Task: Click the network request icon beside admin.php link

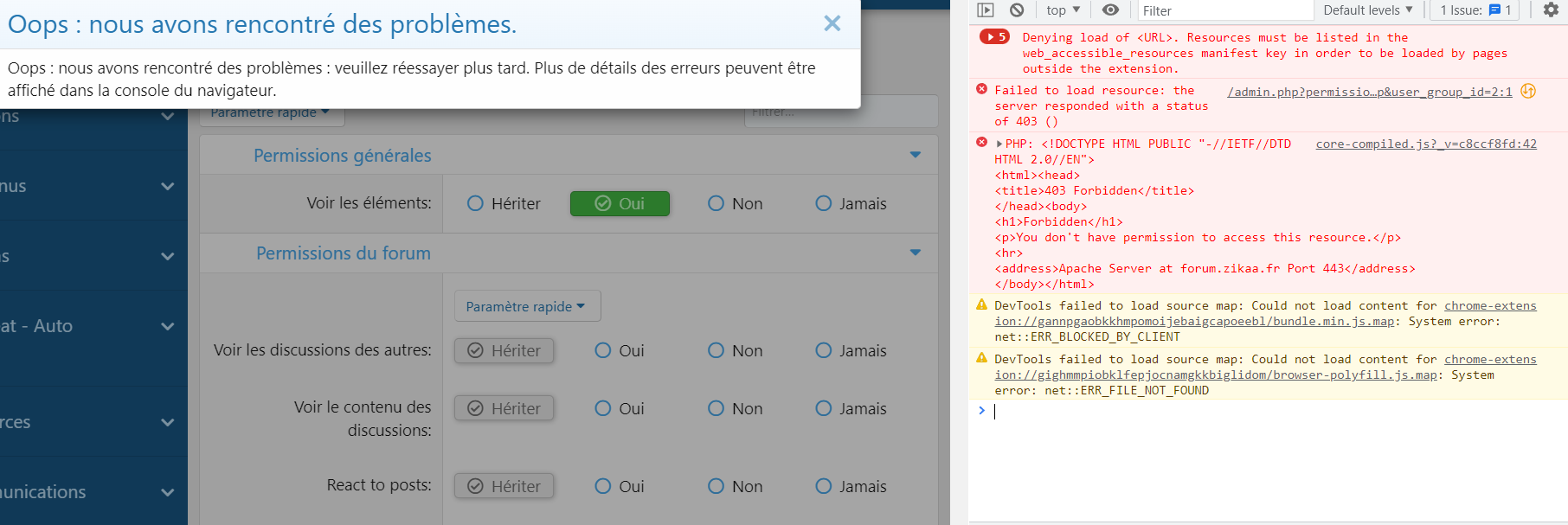Action: point(1528,92)
